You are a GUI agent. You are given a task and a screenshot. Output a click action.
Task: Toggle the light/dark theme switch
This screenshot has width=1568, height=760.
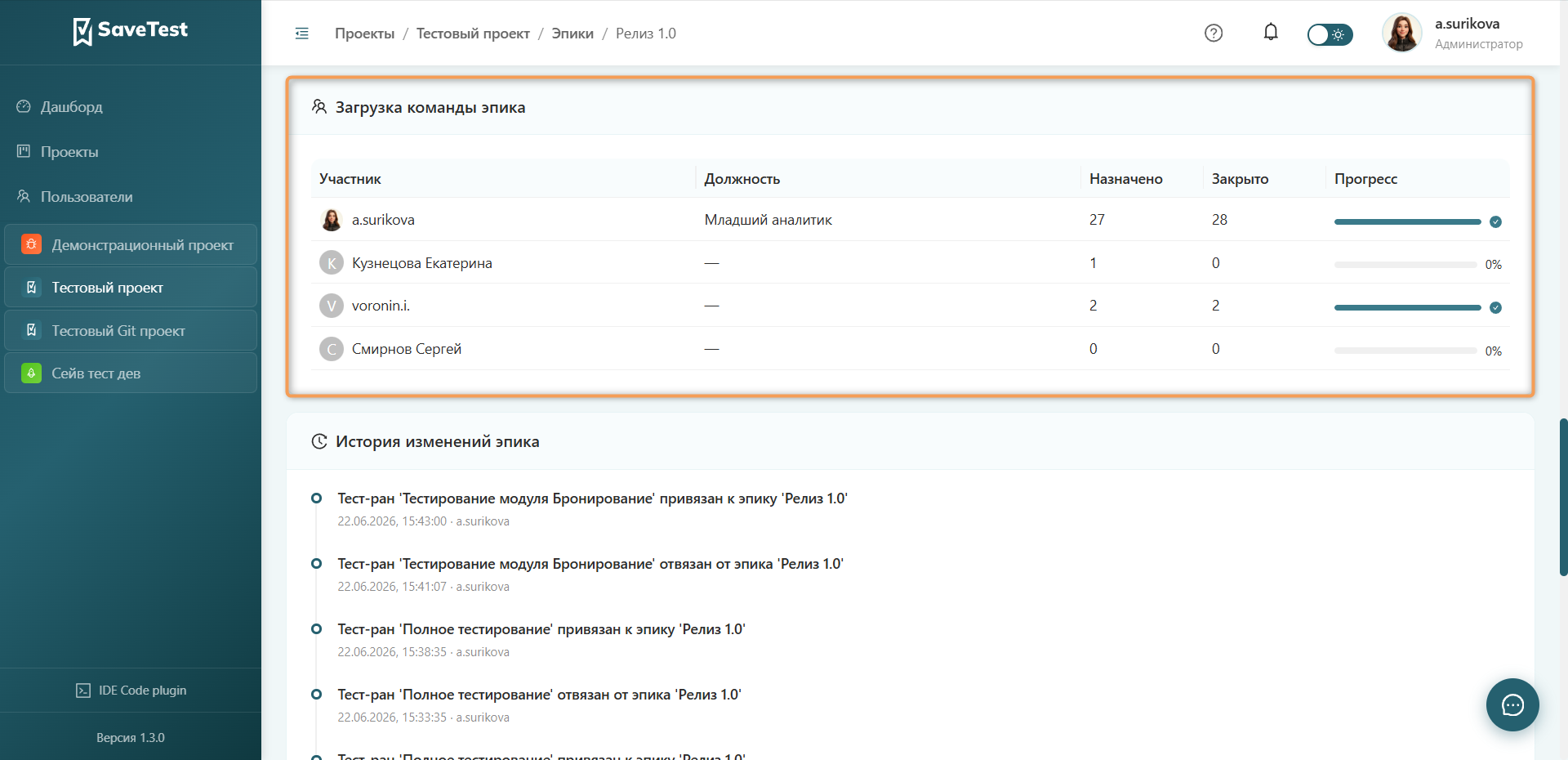tap(1330, 34)
